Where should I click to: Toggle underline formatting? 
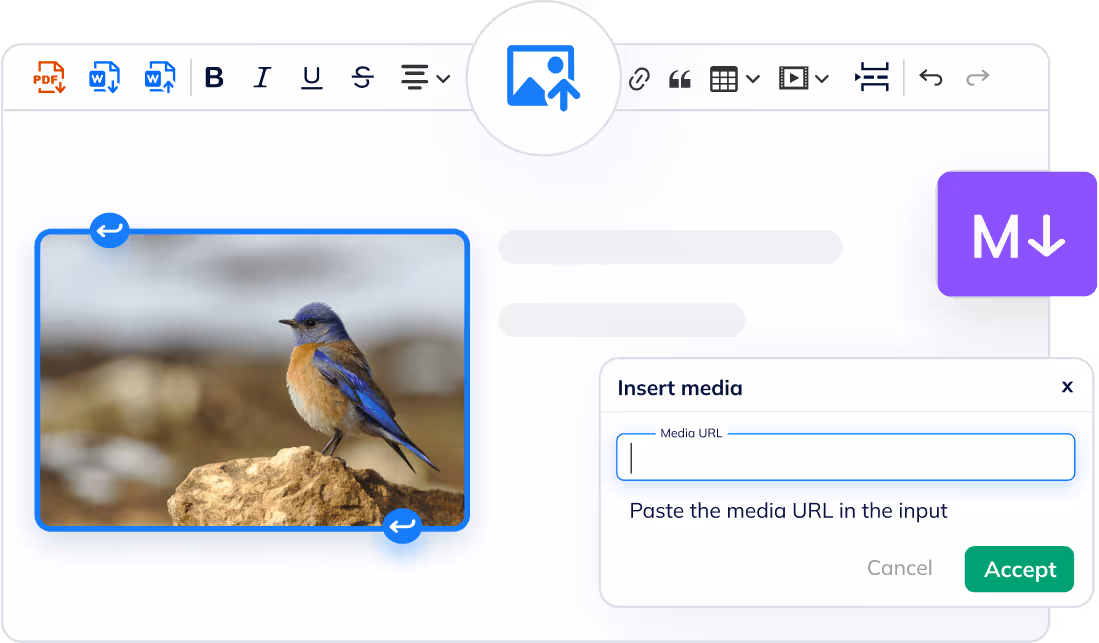pos(312,78)
